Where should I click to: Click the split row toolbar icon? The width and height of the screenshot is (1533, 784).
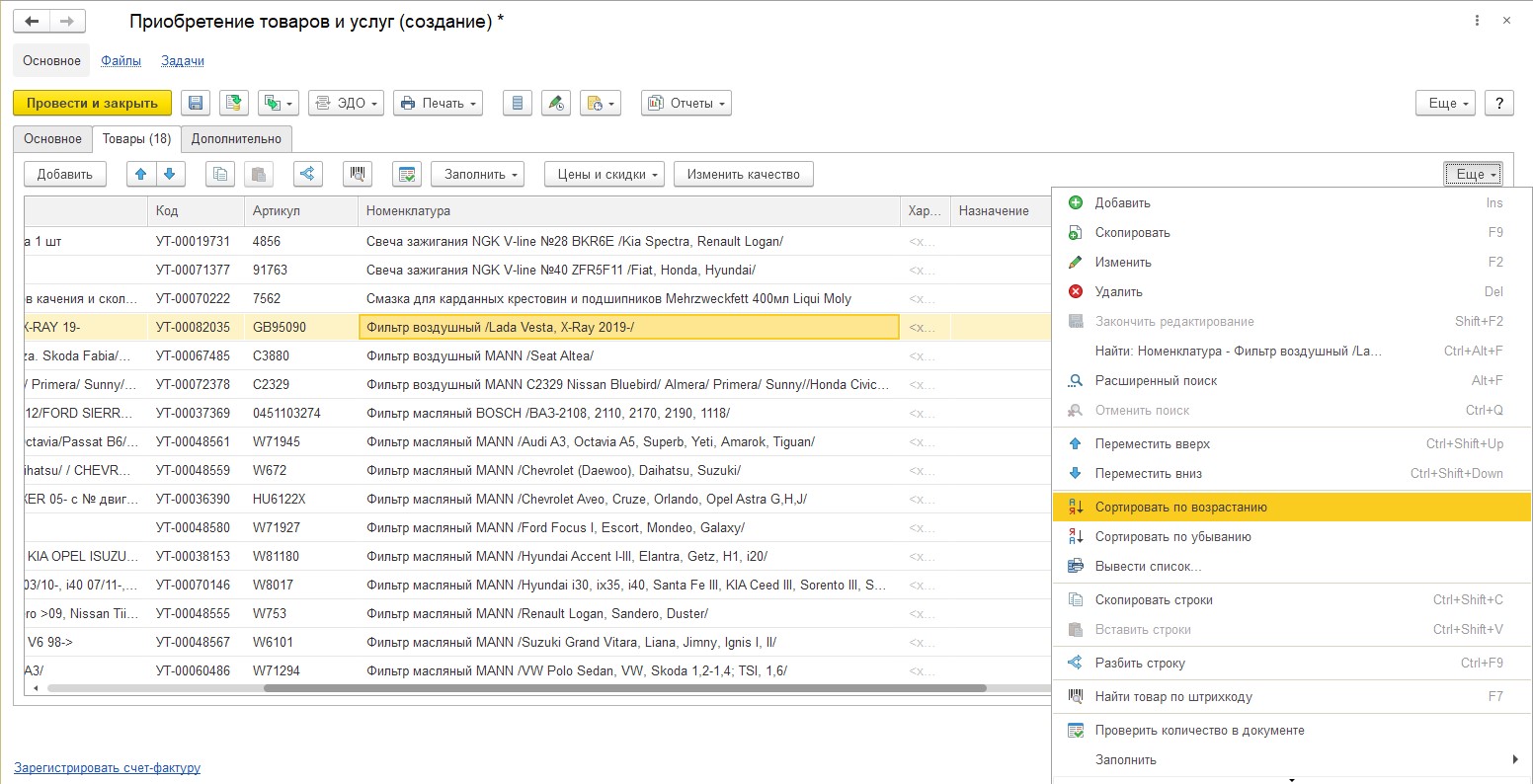click(x=308, y=175)
